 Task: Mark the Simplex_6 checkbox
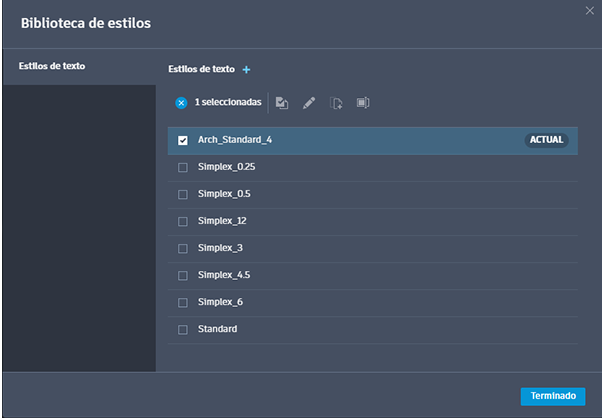point(182,302)
